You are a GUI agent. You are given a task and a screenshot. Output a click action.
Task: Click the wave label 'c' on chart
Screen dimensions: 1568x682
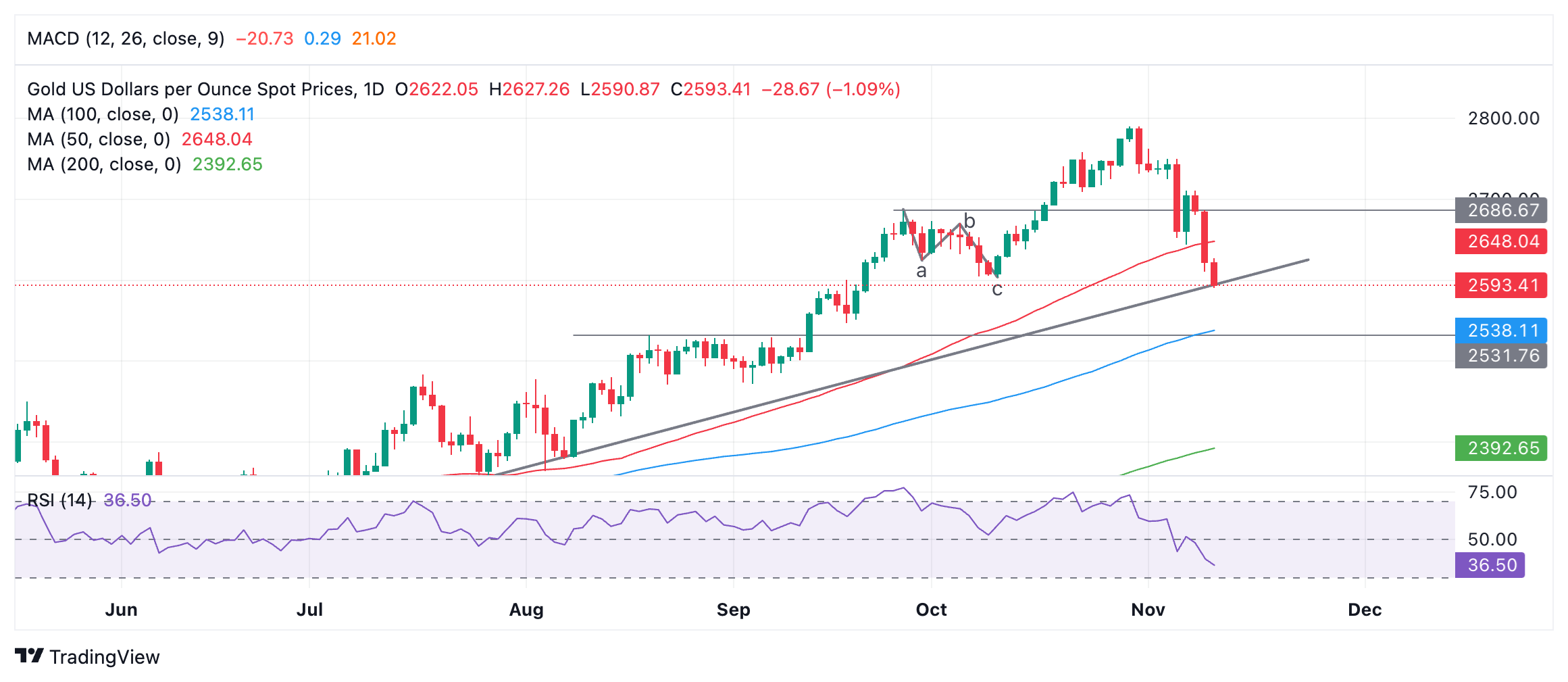coord(997,290)
